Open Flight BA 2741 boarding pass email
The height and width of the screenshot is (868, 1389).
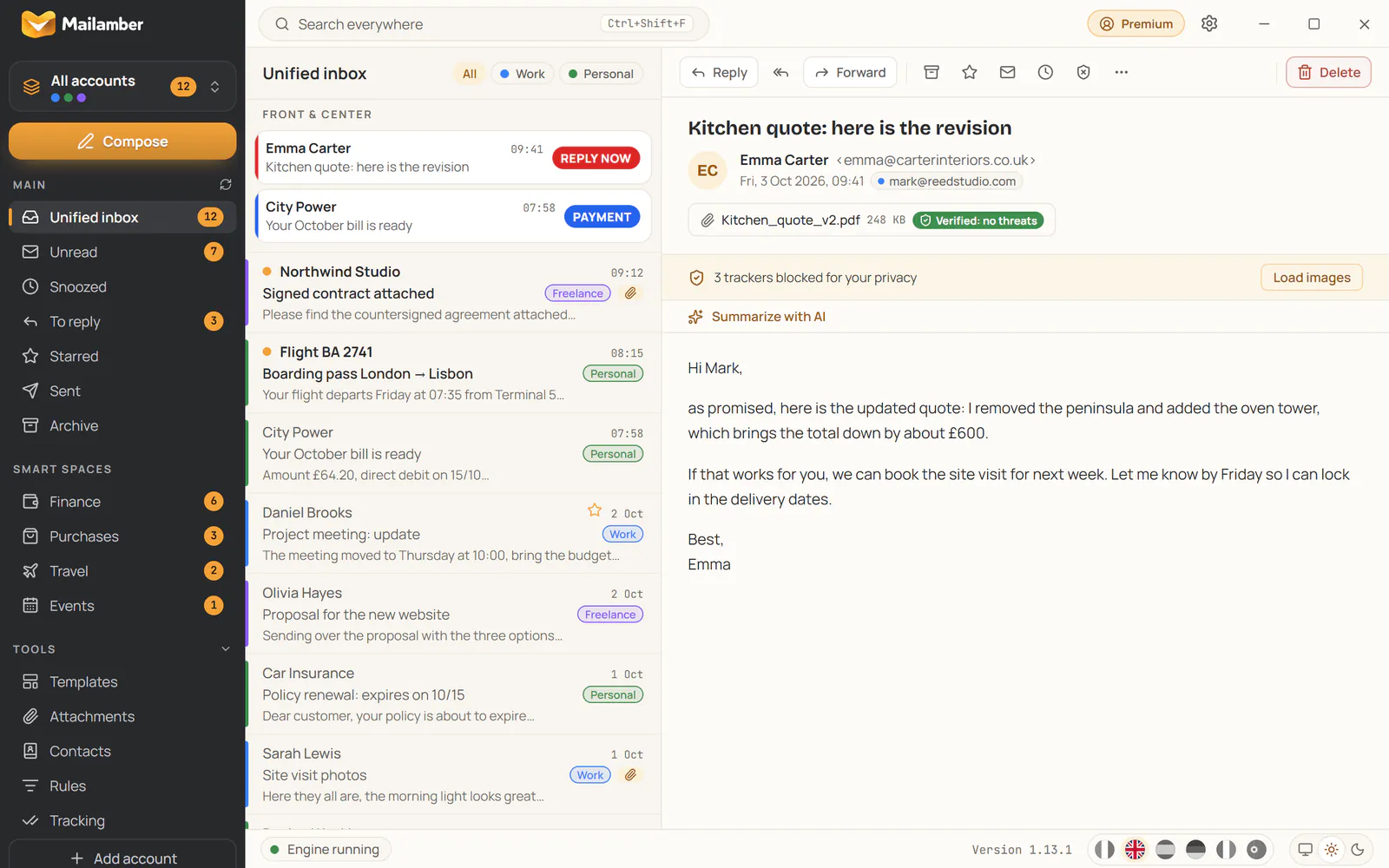pos(453,373)
